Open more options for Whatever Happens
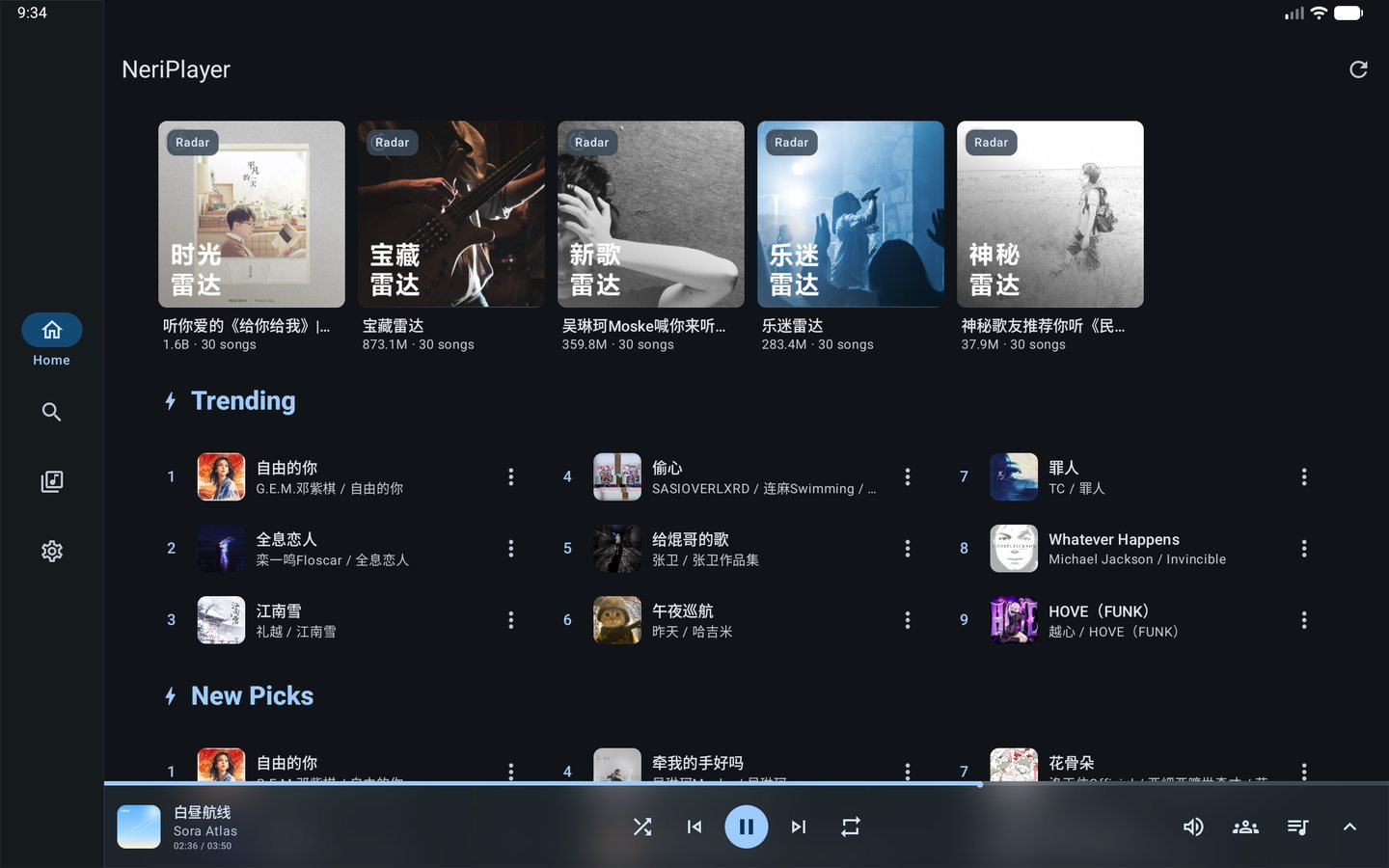1389x868 pixels. click(x=1304, y=548)
